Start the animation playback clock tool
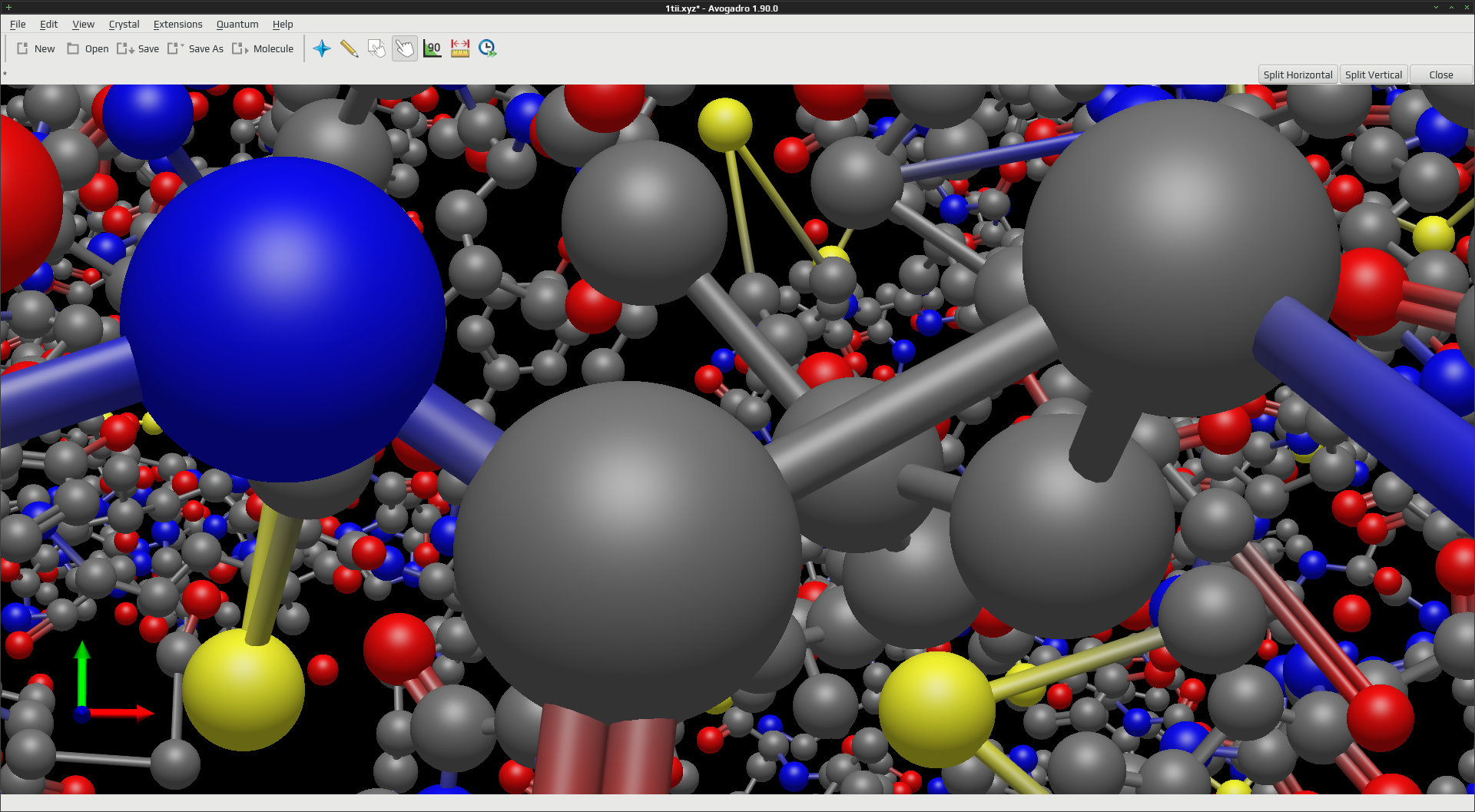This screenshot has width=1475, height=812. pos(488,48)
